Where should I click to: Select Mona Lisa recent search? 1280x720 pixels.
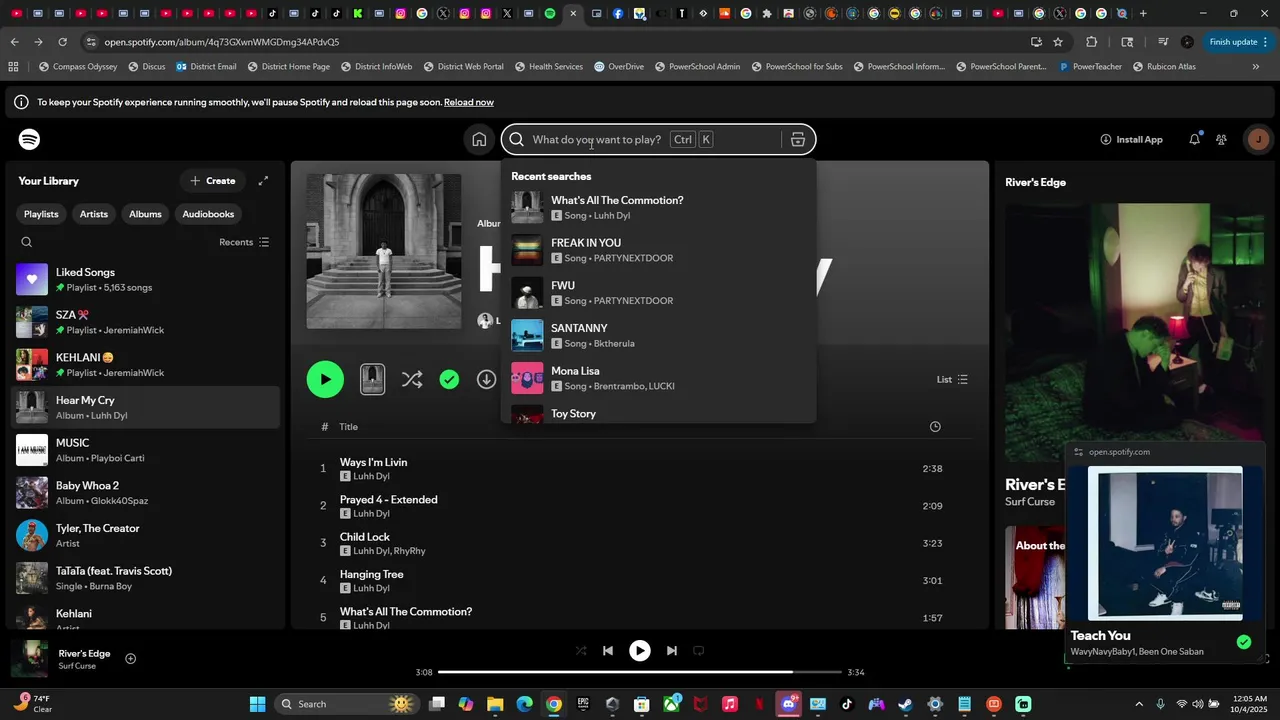[659, 378]
